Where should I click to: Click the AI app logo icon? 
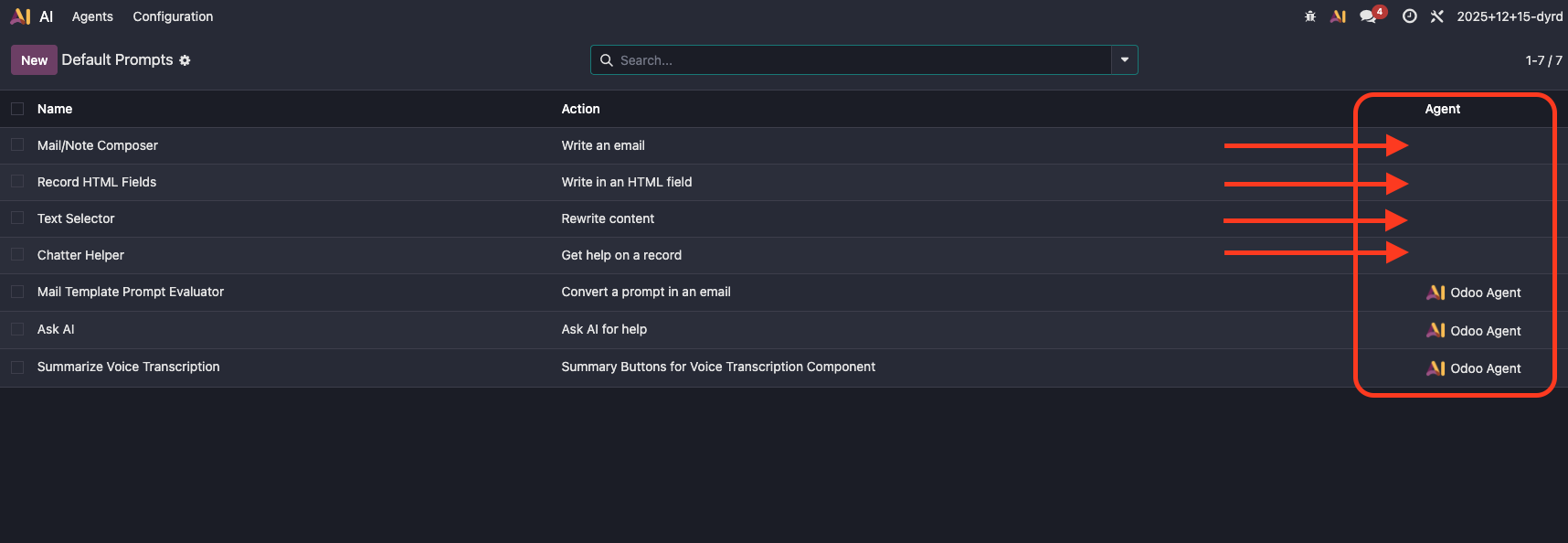20,16
